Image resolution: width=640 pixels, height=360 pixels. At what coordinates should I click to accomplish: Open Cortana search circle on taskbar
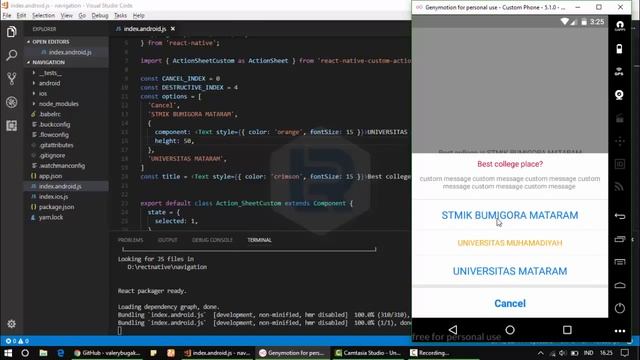click(x=25, y=353)
